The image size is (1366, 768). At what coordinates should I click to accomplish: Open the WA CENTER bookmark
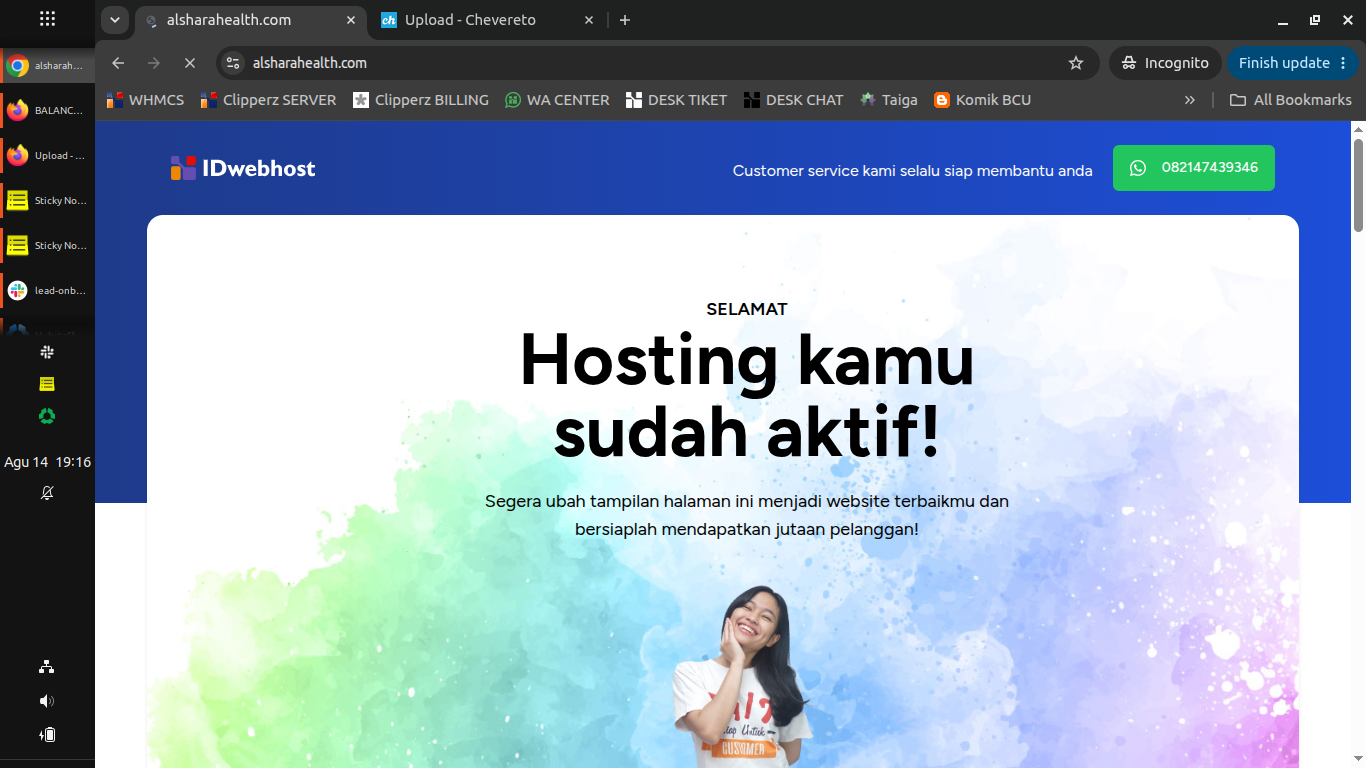pyautogui.click(x=557, y=100)
